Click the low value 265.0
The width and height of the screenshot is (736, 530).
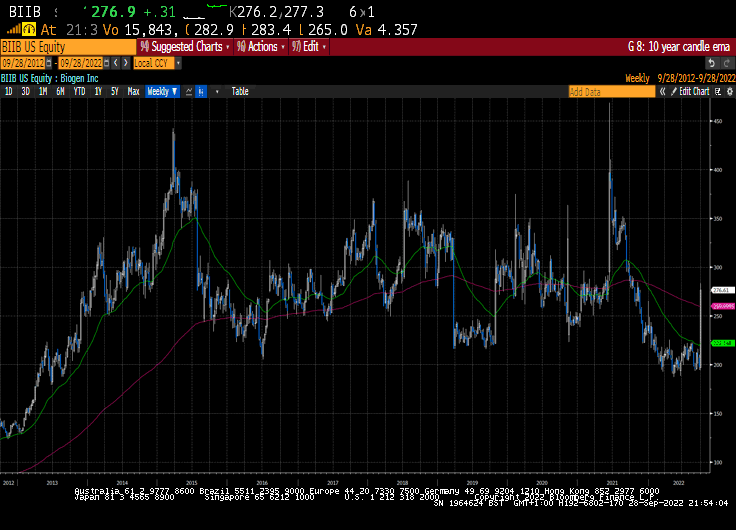click(328, 30)
